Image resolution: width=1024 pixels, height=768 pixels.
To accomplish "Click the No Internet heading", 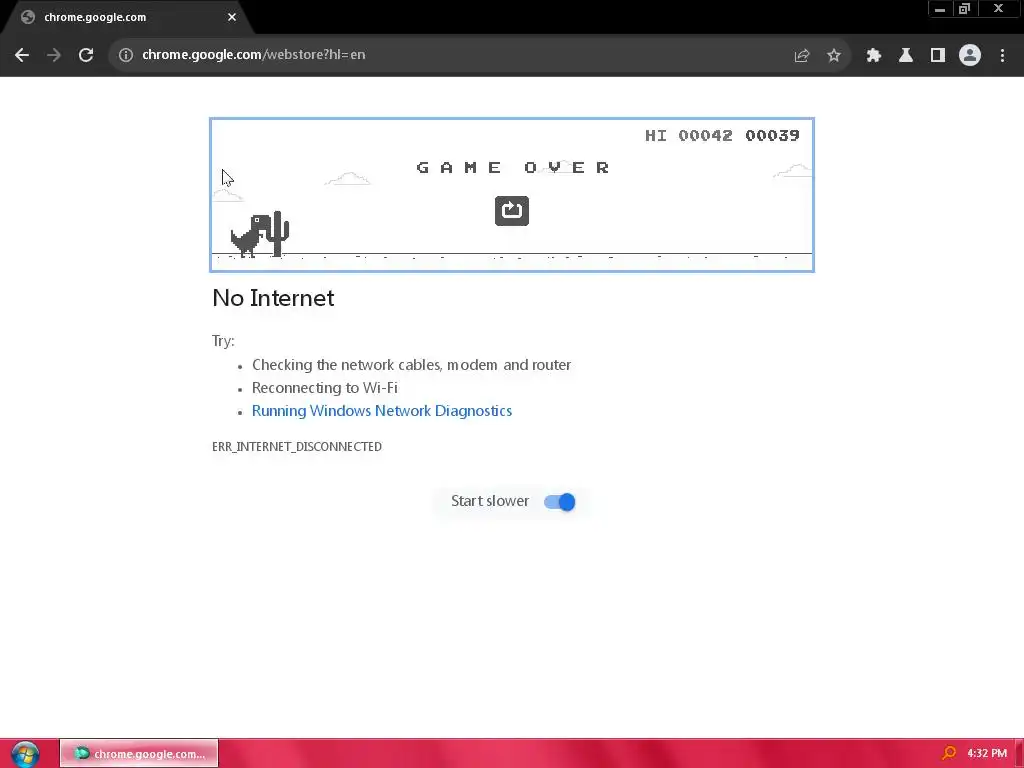I will pos(273,298).
